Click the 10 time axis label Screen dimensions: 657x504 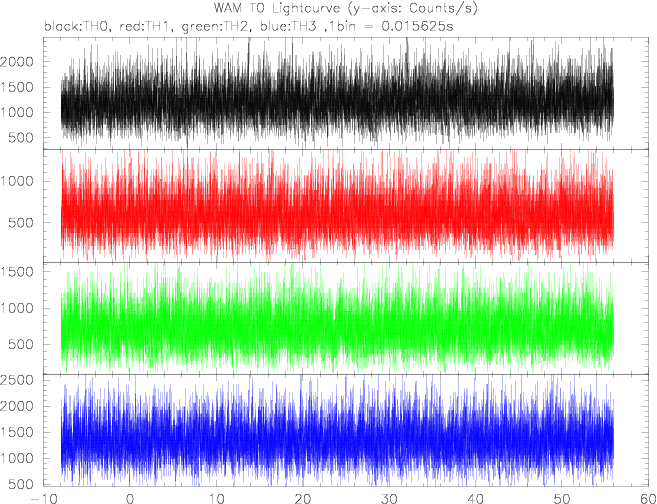tap(216, 499)
